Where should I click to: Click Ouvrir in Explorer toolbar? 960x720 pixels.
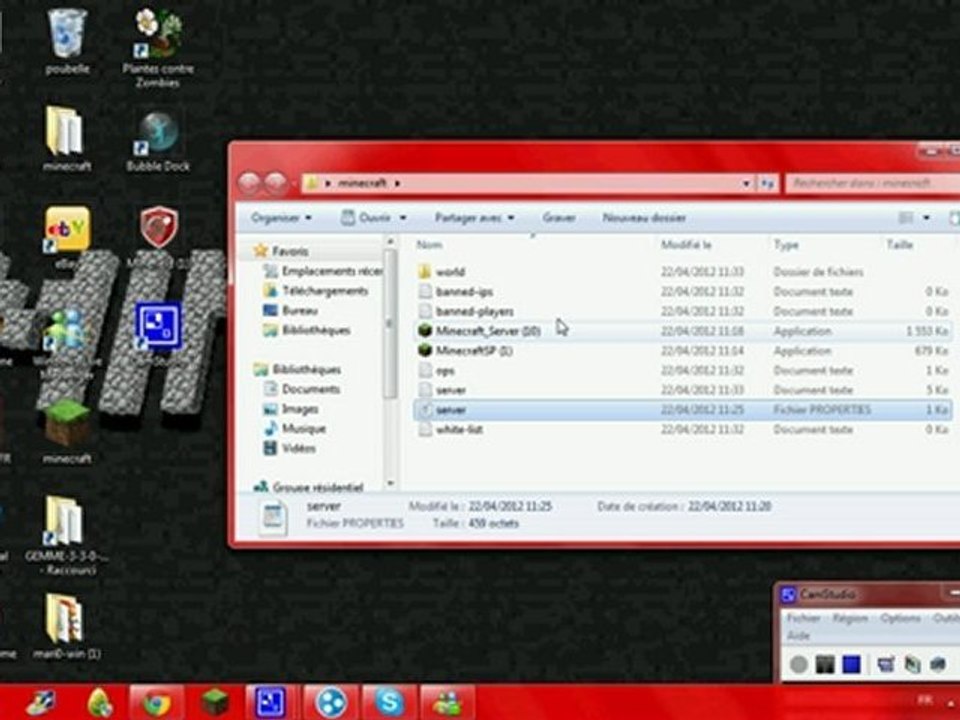367,218
